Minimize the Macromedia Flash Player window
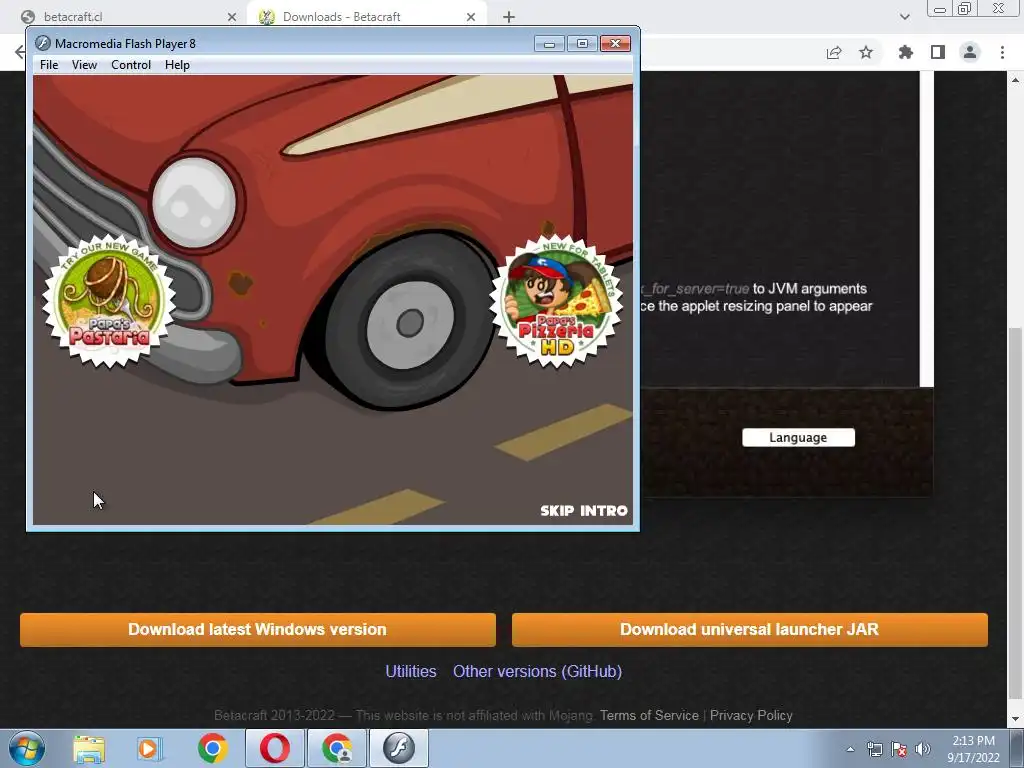Image resolution: width=1024 pixels, height=768 pixels. tap(549, 44)
